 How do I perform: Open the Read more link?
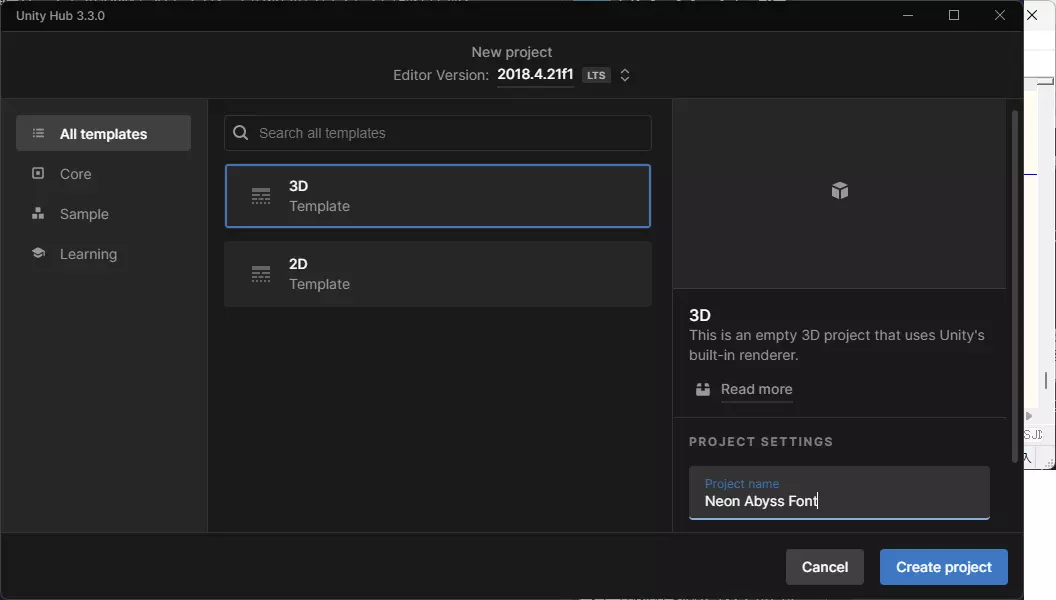756,390
